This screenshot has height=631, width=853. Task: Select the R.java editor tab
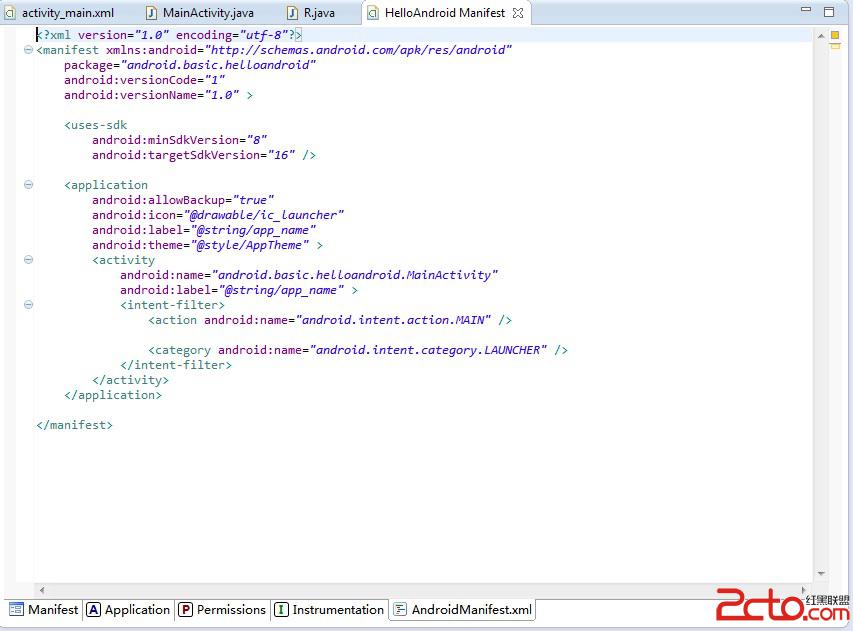coord(318,13)
